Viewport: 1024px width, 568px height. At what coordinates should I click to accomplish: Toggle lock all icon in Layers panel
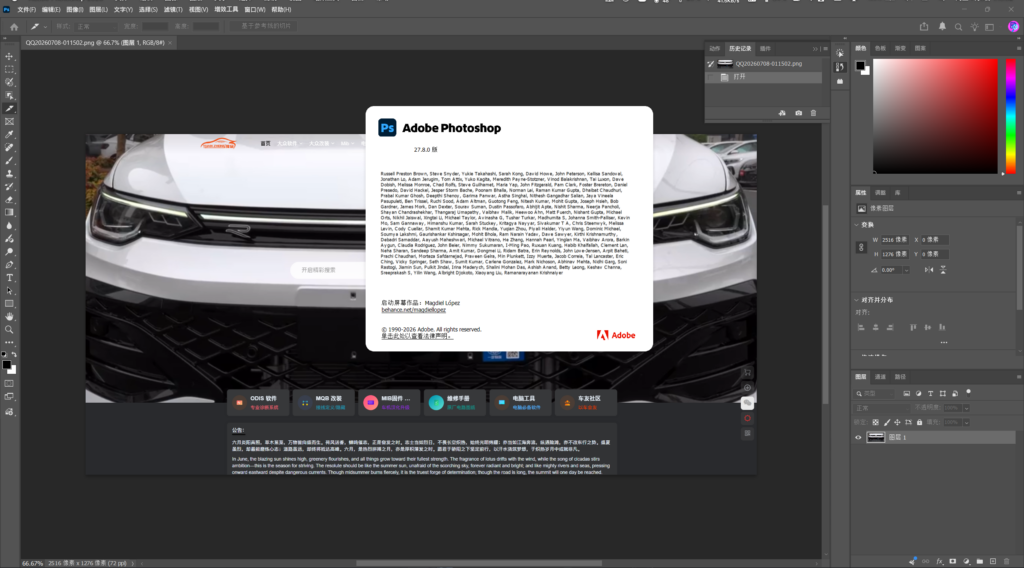(x=920, y=422)
